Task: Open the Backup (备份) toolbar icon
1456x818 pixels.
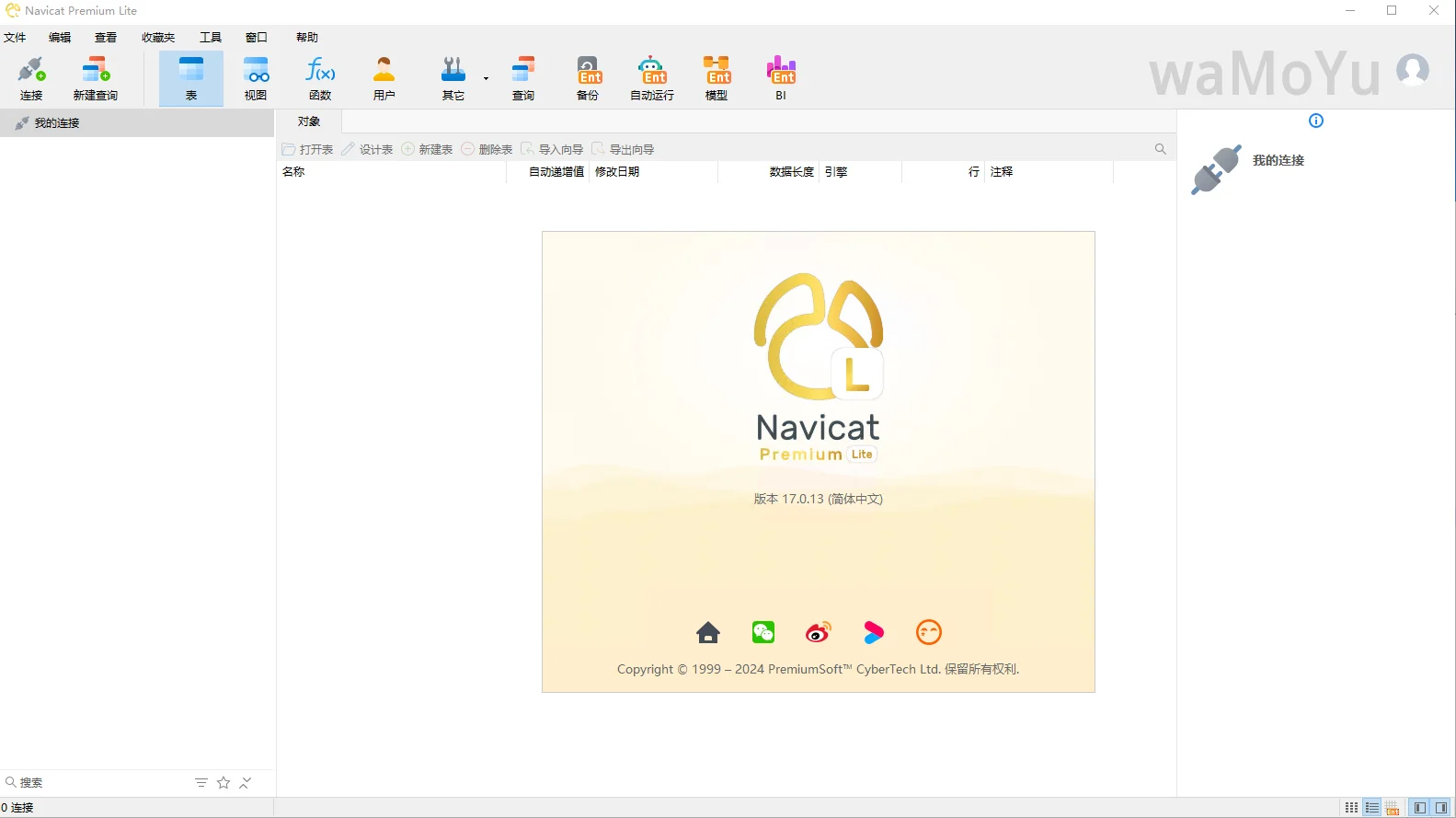Action: click(588, 78)
